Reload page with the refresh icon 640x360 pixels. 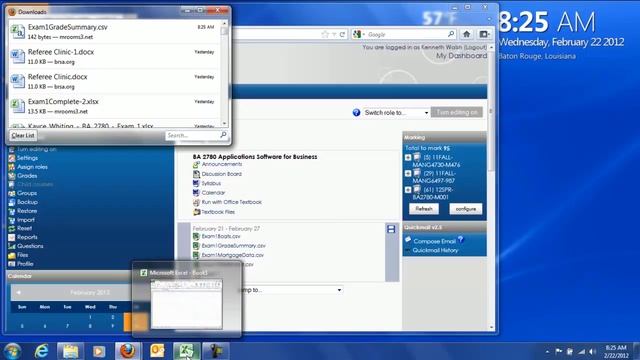(342, 34)
